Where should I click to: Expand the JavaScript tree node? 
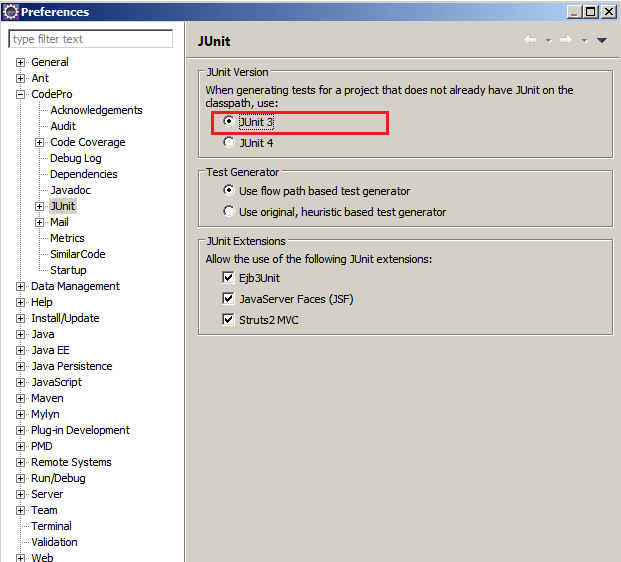(x=20, y=383)
